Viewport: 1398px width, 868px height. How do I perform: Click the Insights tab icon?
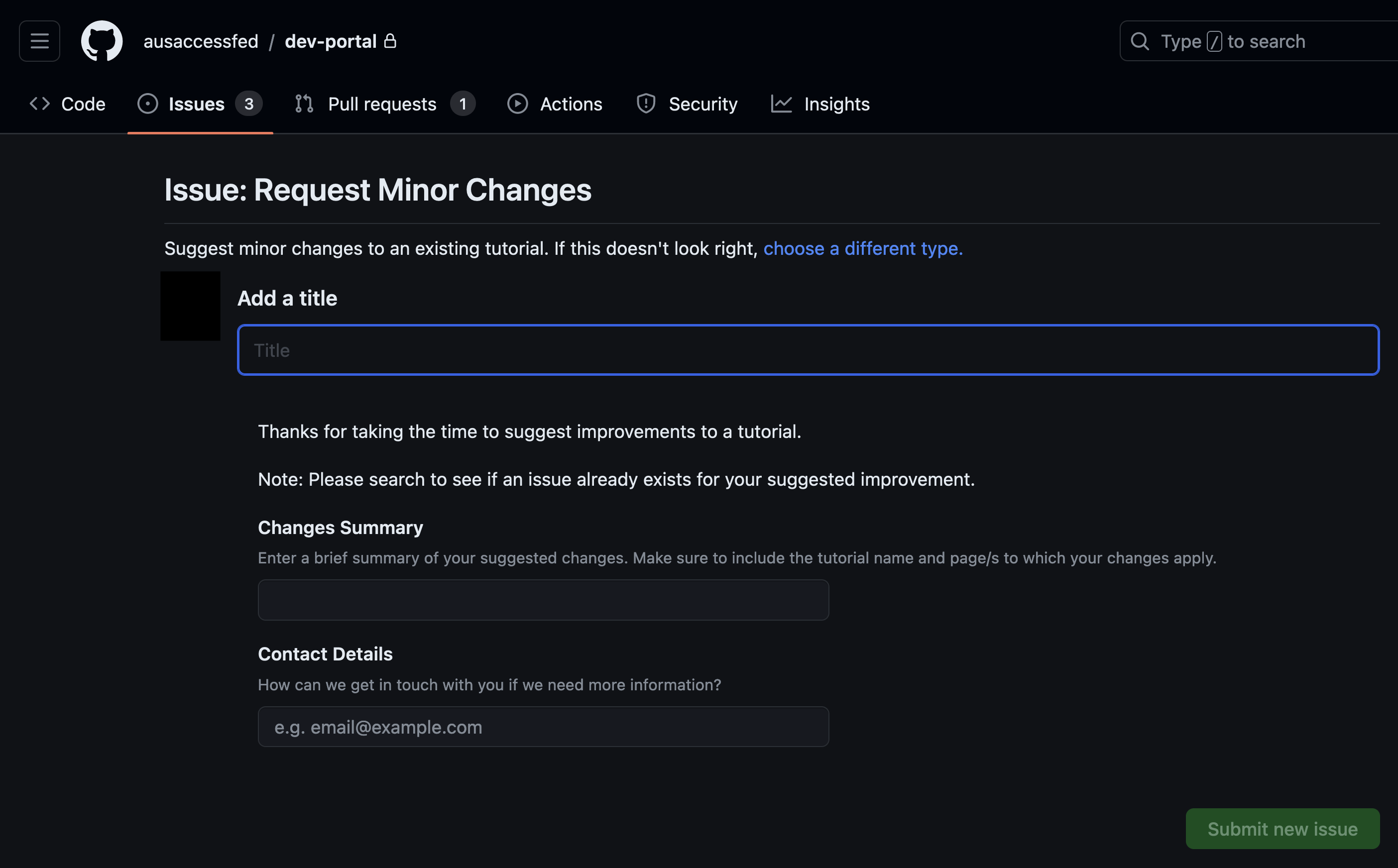click(783, 103)
